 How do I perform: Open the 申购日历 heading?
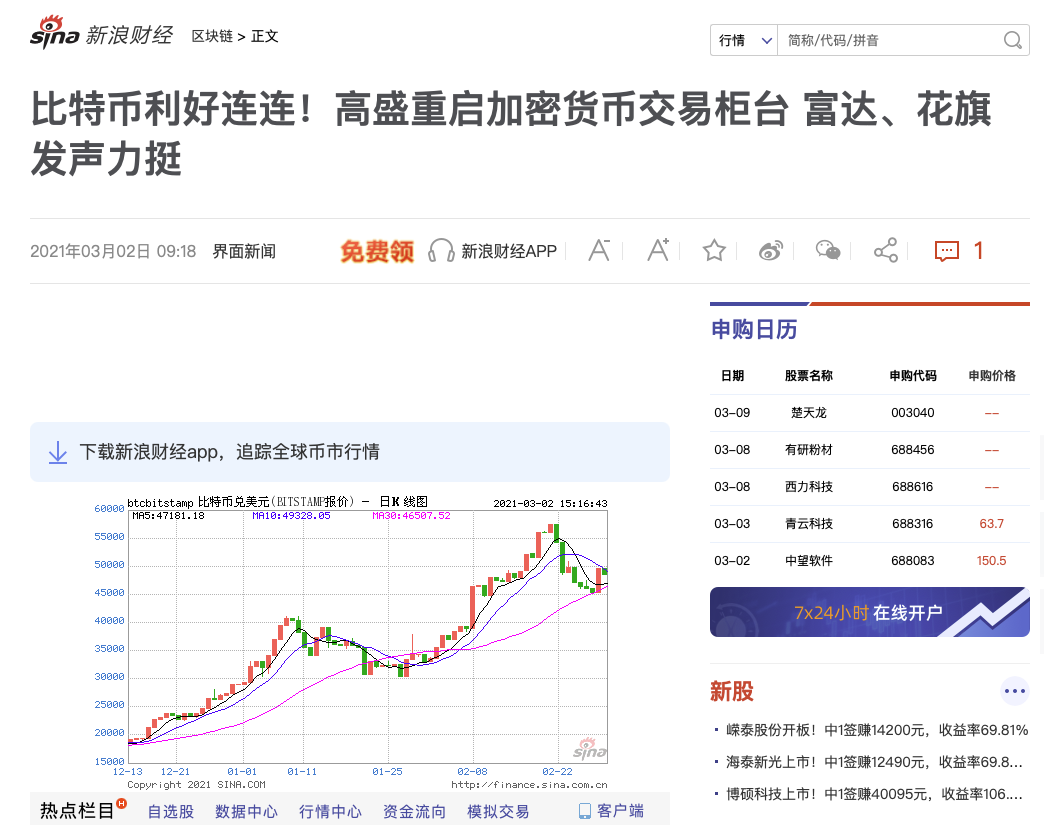754,330
